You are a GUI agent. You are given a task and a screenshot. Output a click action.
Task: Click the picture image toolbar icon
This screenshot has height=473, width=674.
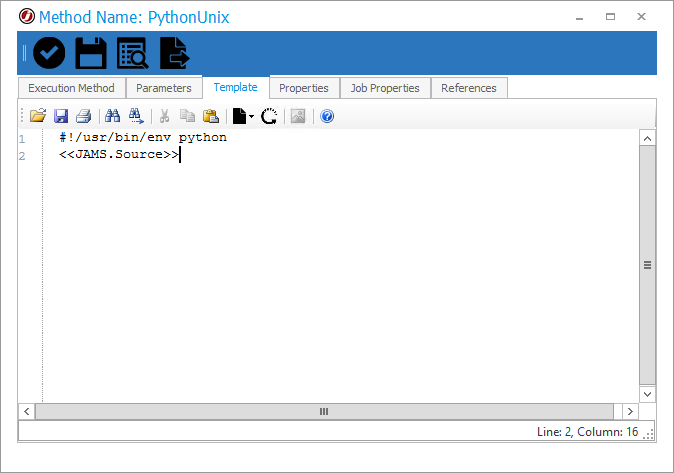(x=298, y=116)
